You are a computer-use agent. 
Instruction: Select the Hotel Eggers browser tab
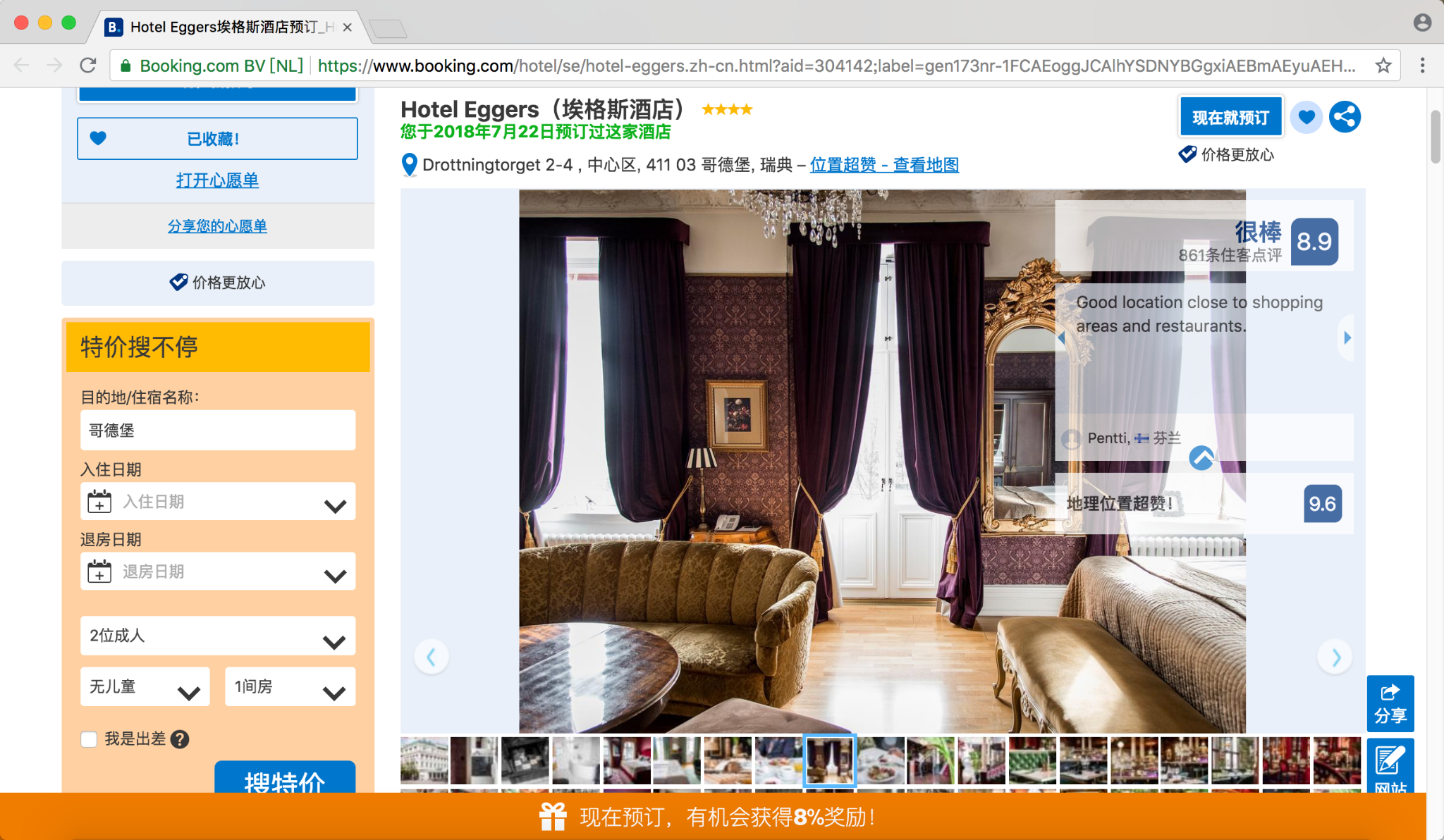coord(229,27)
